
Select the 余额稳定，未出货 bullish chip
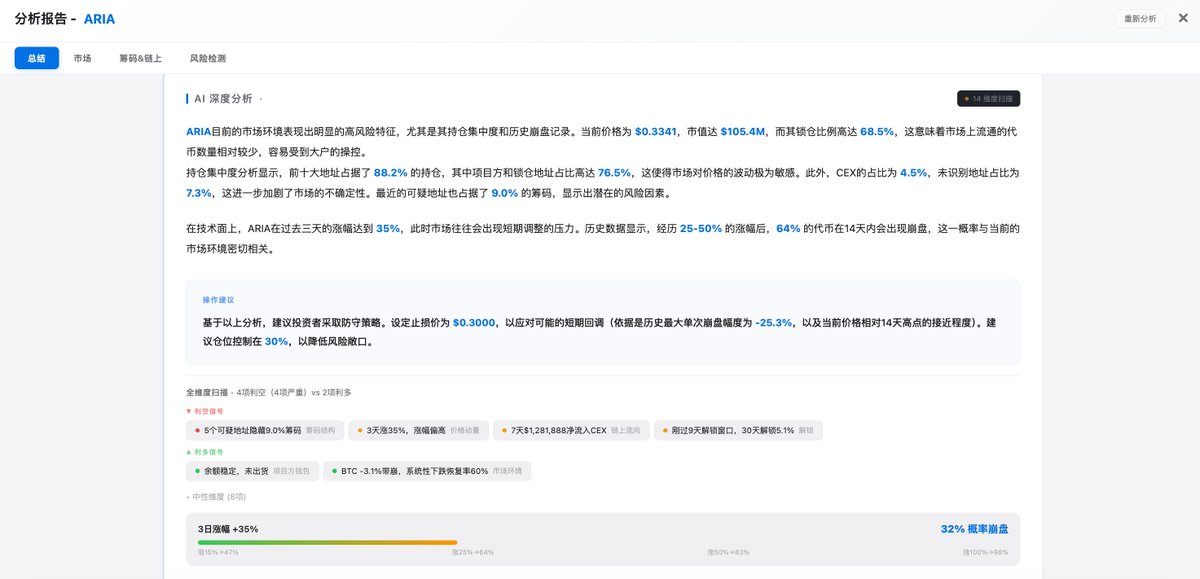pyautogui.click(x=252, y=470)
